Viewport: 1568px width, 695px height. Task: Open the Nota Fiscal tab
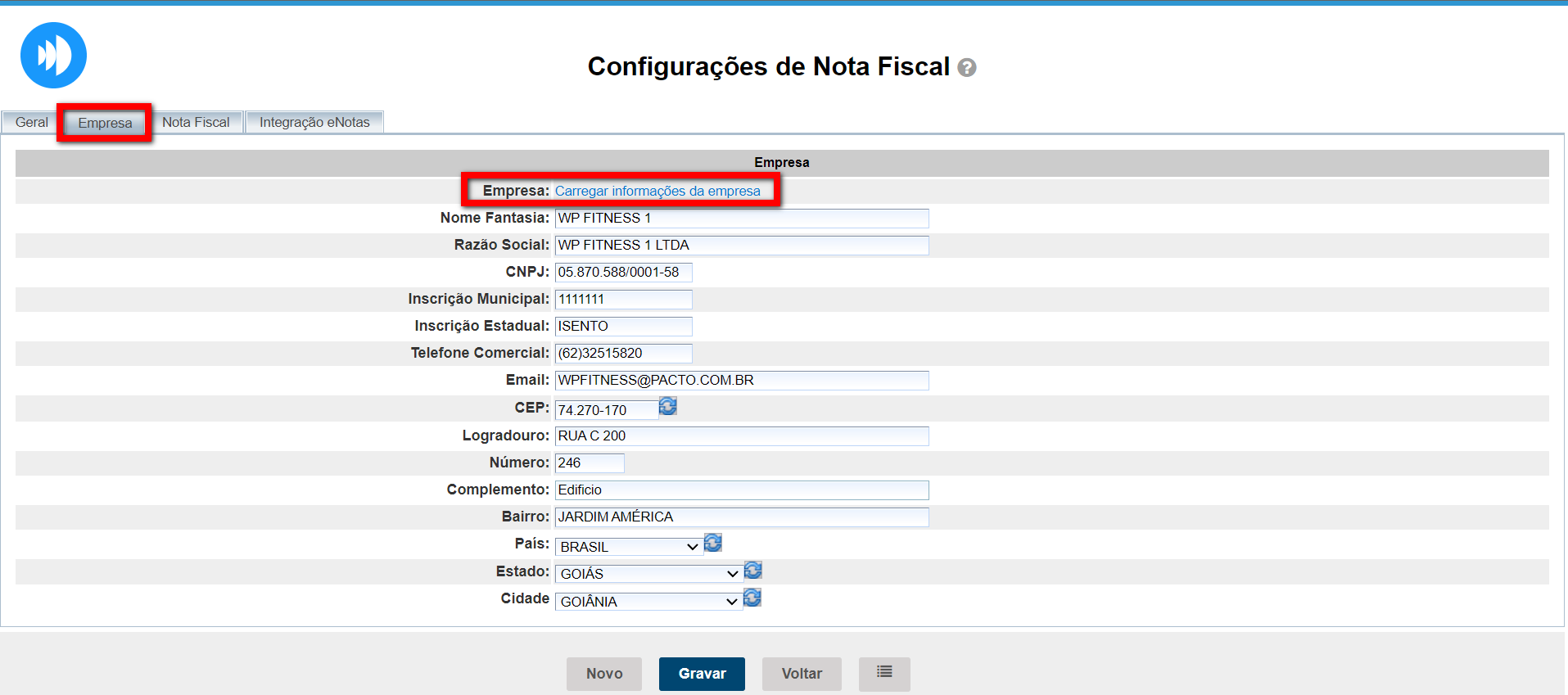[196, 122]
